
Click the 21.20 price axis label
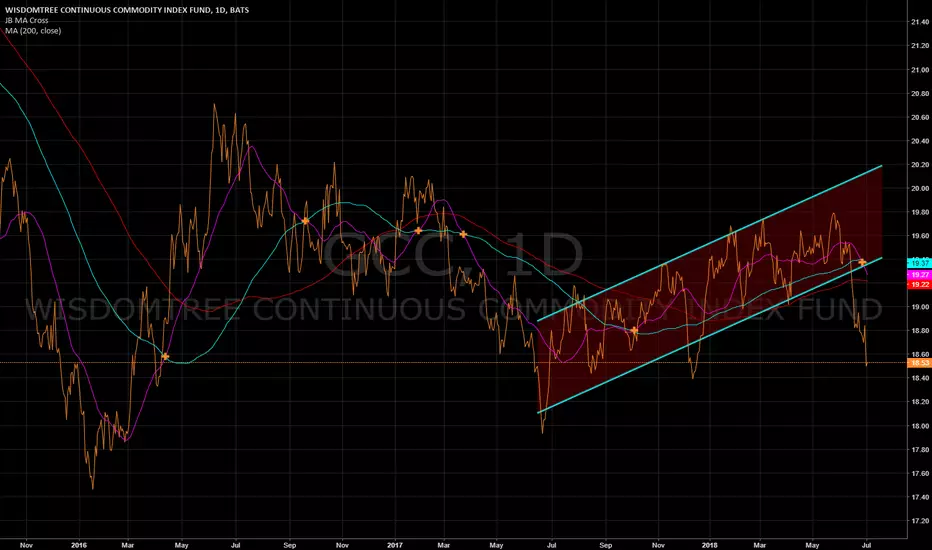pos(920,46)
